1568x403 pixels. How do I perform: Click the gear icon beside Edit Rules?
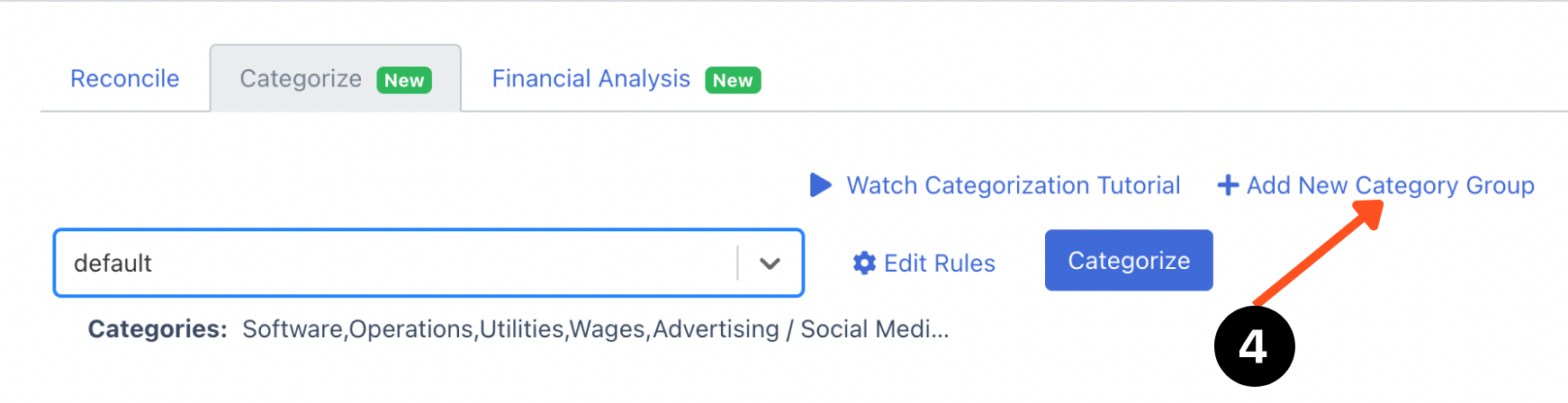point(864,263)
